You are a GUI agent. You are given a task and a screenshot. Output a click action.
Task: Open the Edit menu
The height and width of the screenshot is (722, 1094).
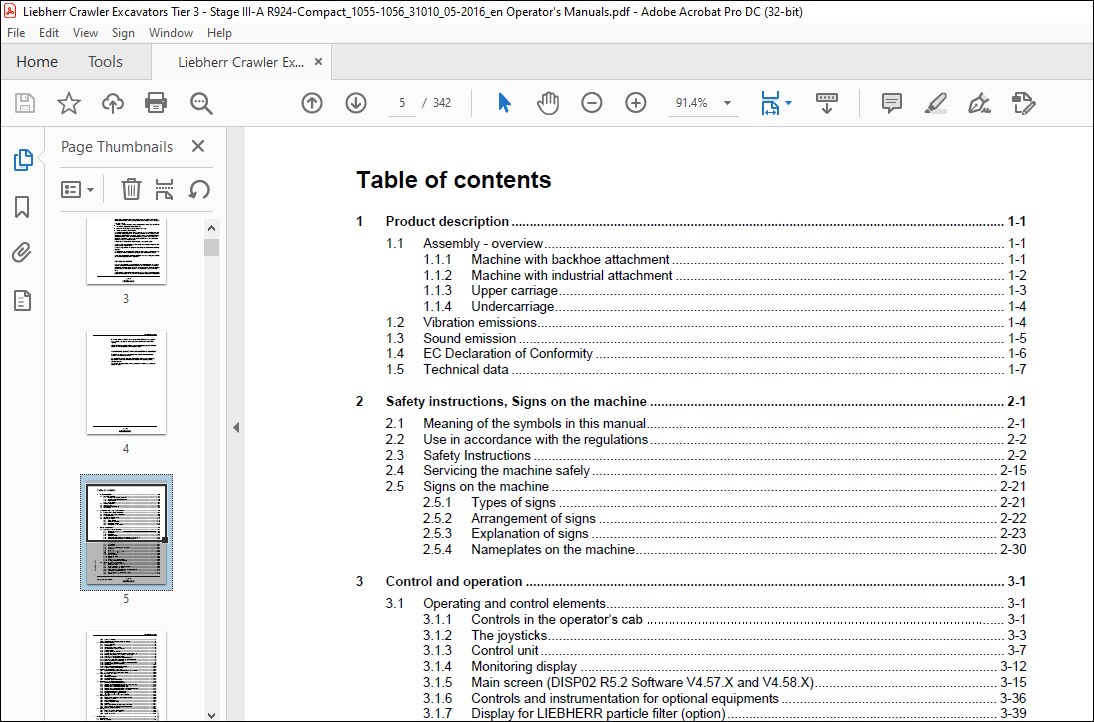49,33
